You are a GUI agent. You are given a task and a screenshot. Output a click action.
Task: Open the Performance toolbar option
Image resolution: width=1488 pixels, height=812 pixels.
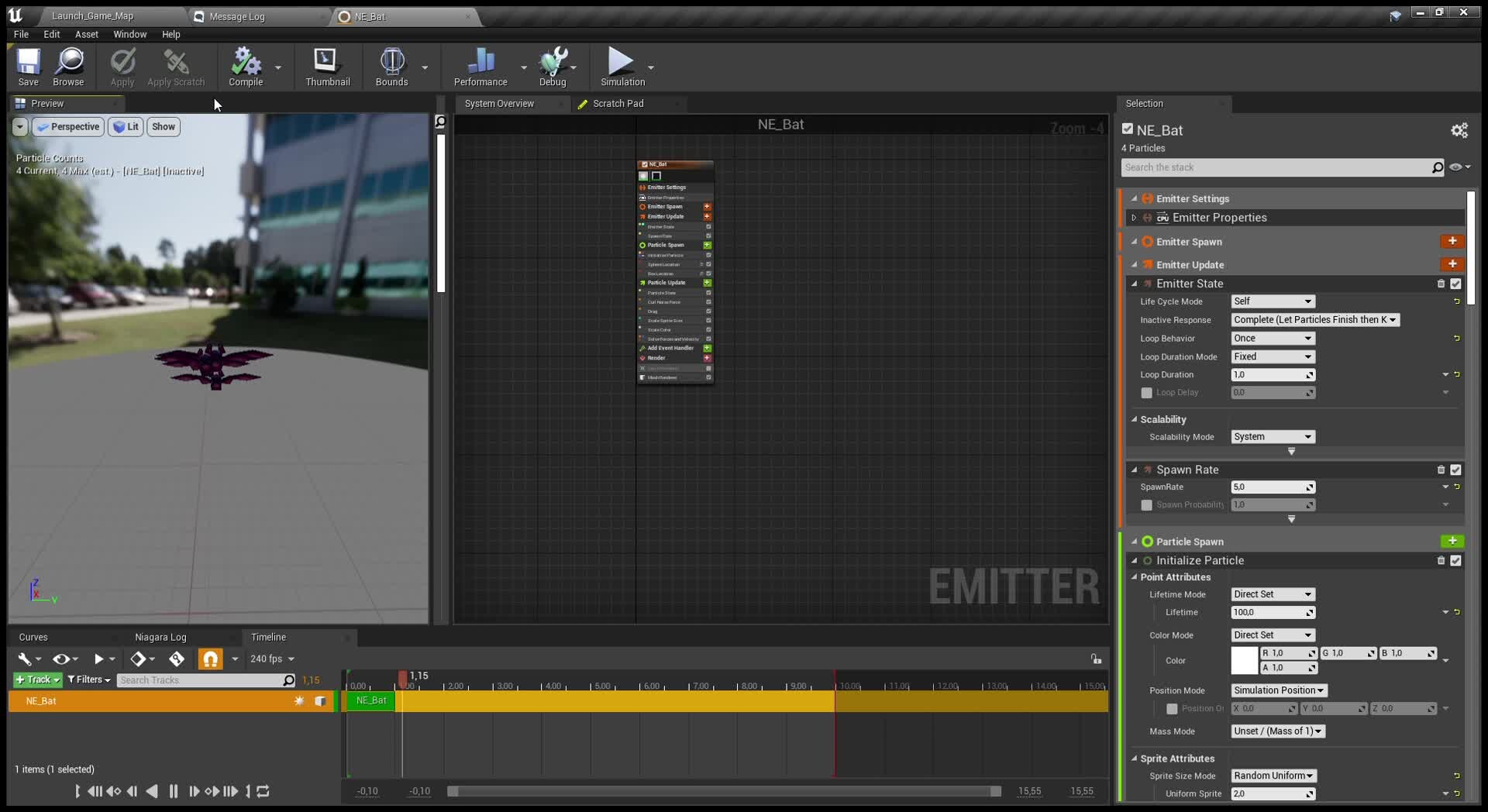click(x=480, y=67)
